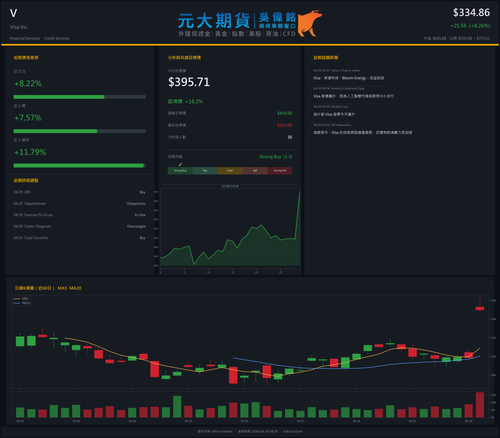Click the green one-month area chart
500x438 pixels.
pos(230,230)
